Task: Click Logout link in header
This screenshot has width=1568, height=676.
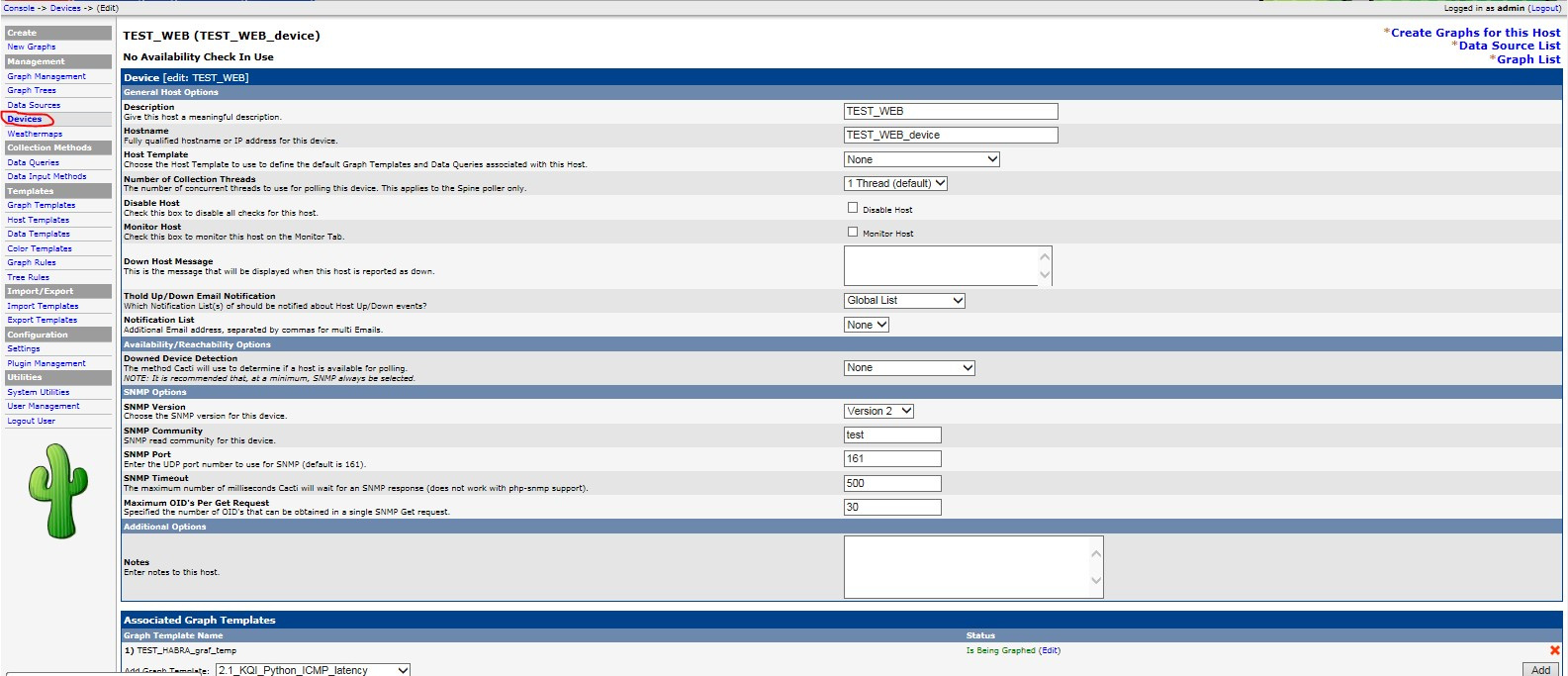Action: [1544, 8]
